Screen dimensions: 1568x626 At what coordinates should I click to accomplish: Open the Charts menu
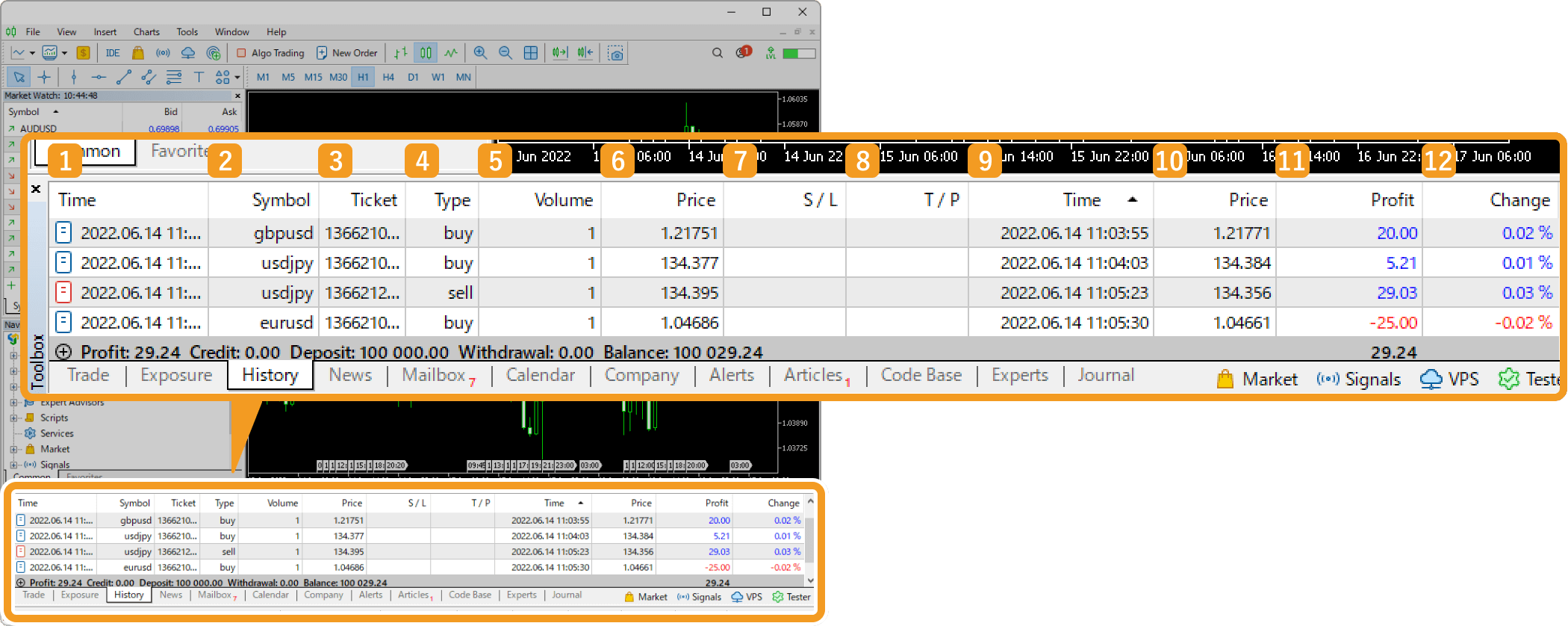[x=146, y=32]
